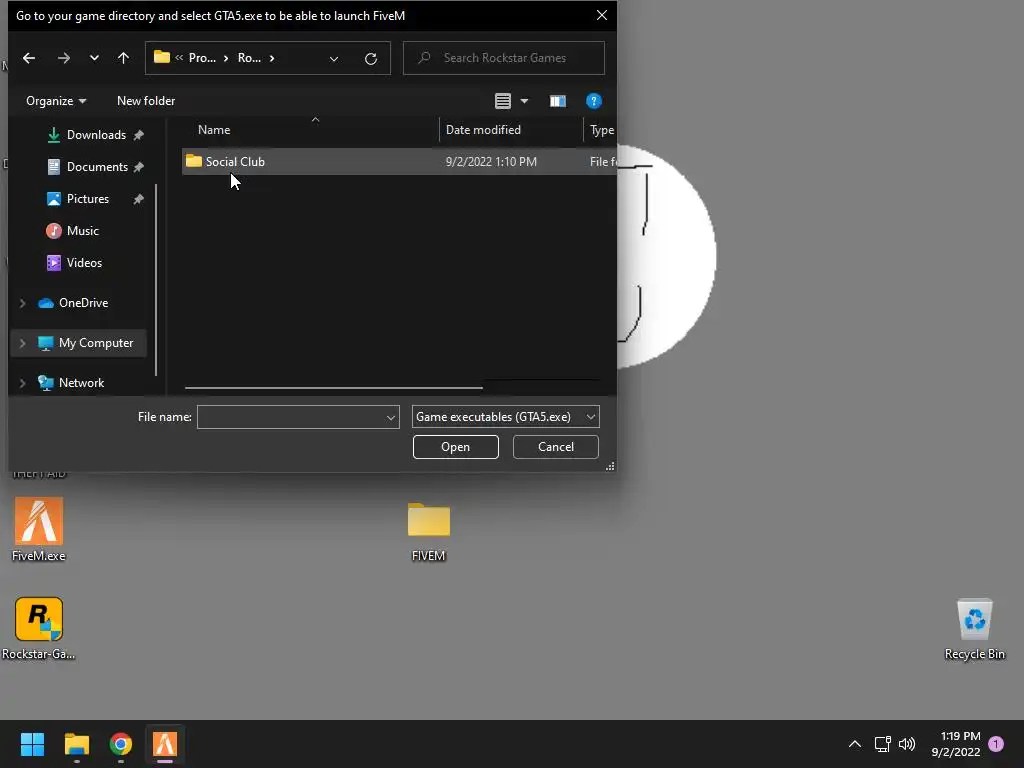Open view options dropdown arrow
This screenshot has height=768, width=1024.
[524, 101]
